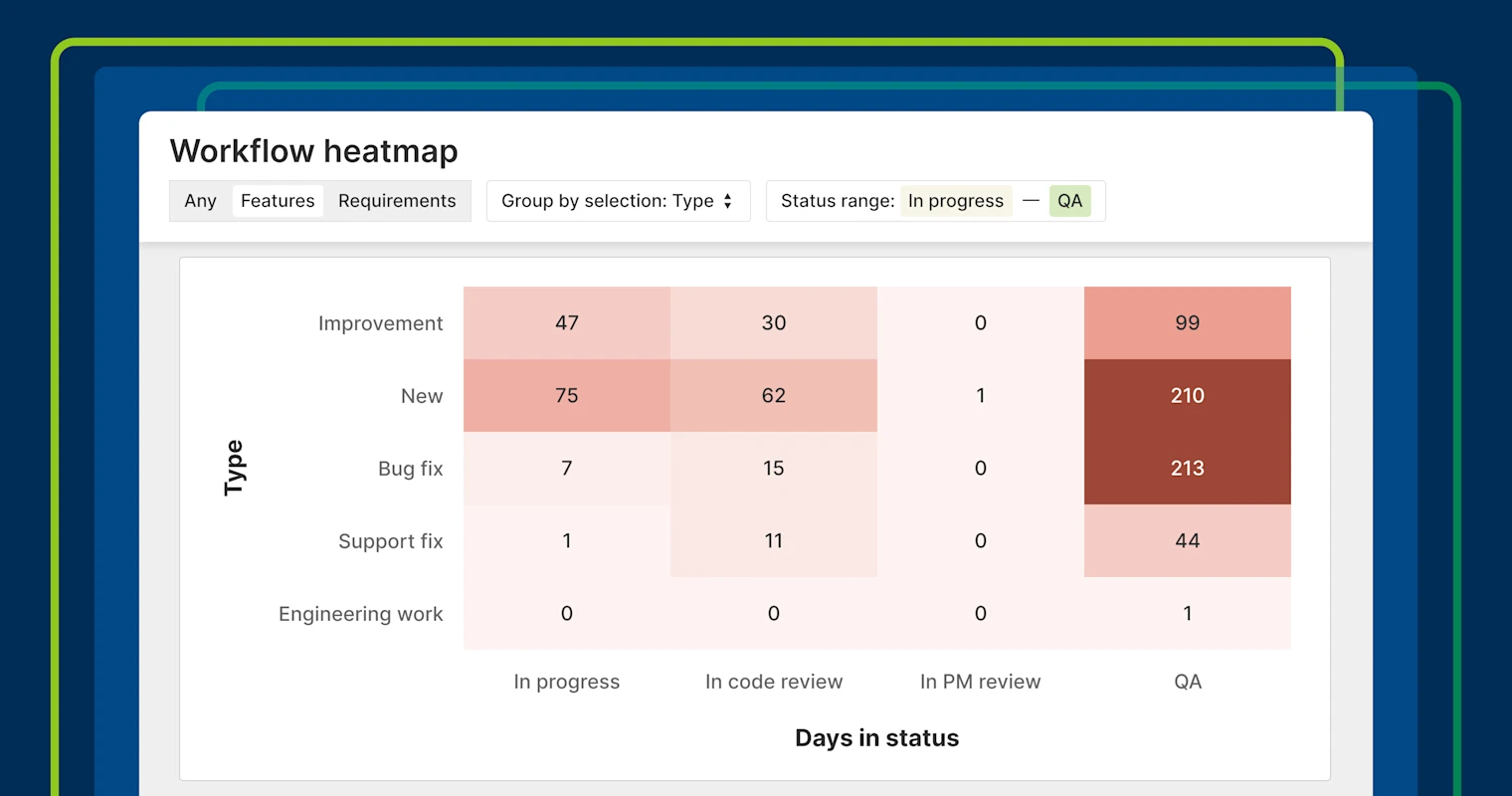Image resolution: width=1512 pixels, height=796 pixels.
Task: Select the Any filter option
Action: pyautogui.click(x=200, y=201)
